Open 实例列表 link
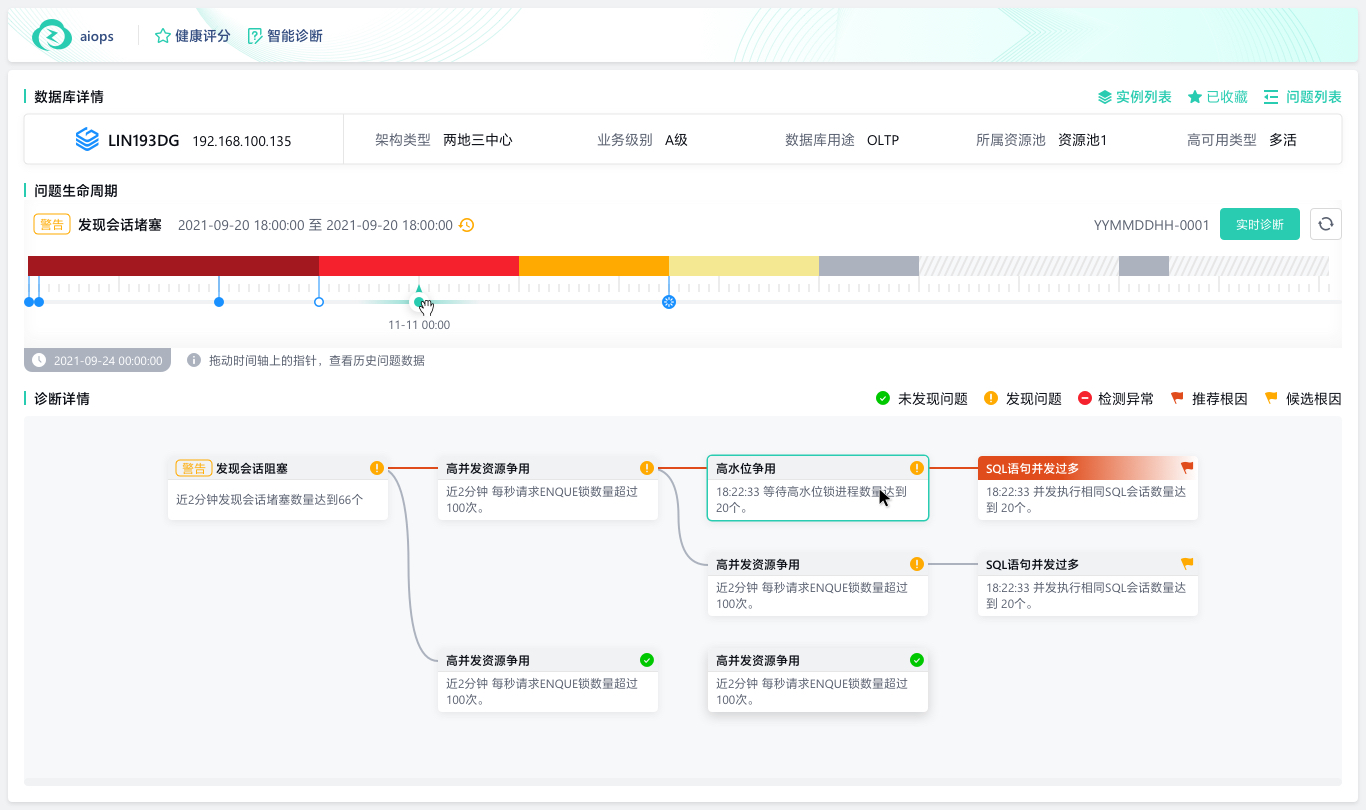Image resolution: width=1366 pixels, height=810 pixels. (x=1144, y=97)
